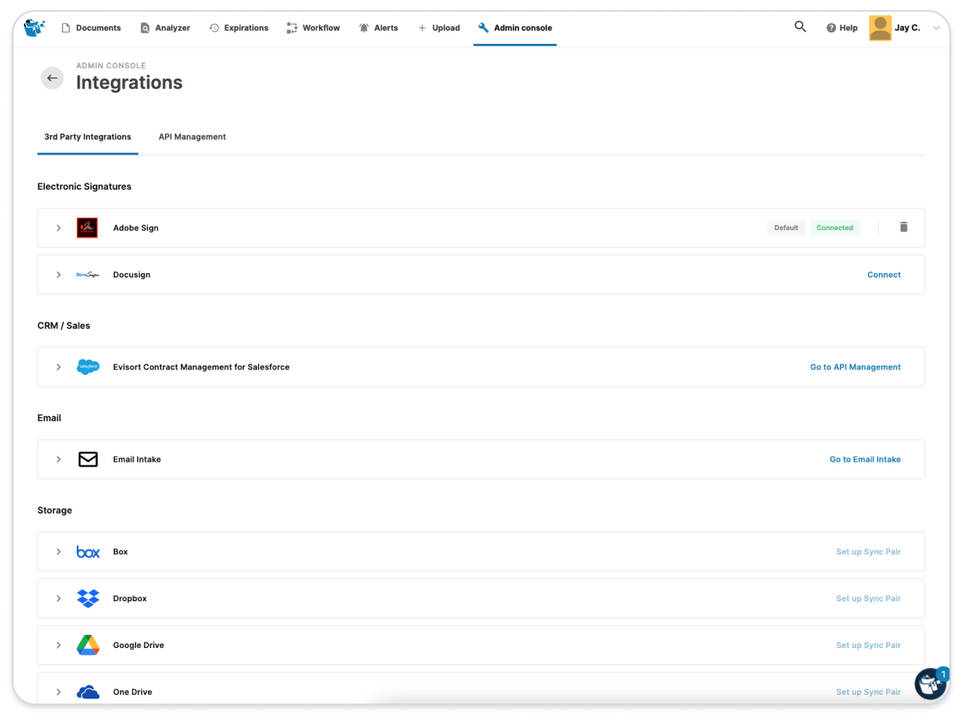Expand the Adobe Sign integration row
The height and width of the screenshot is (721, 960).
tap(58, 227)
